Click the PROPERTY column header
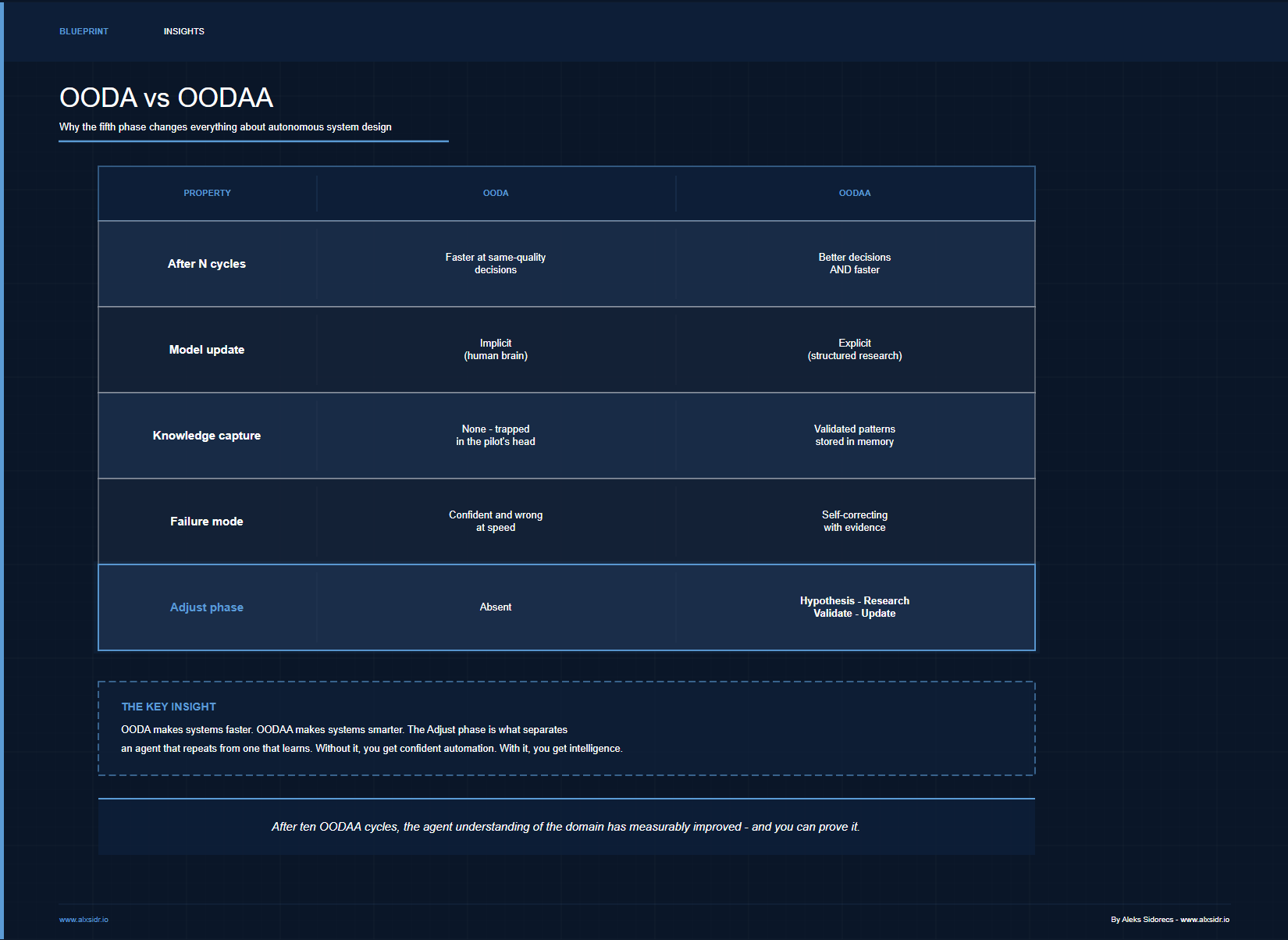The image size is (1288, 940). point(207,193)
